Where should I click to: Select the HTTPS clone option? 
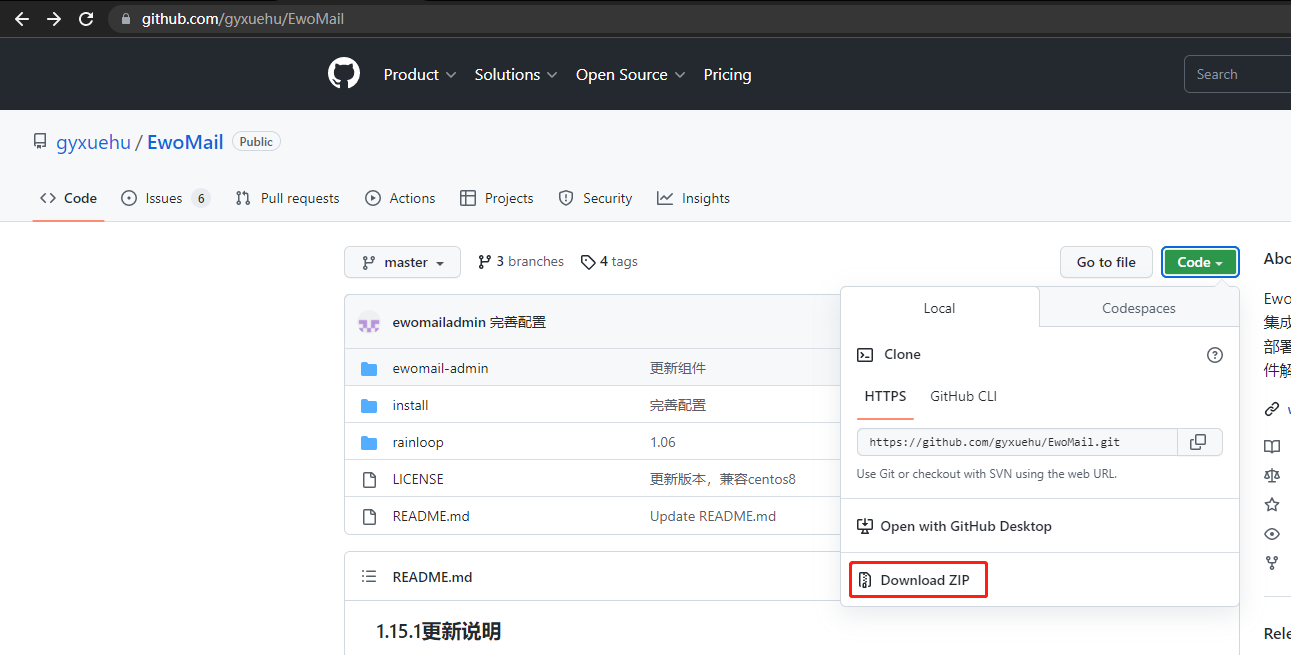tap(886, 397)
